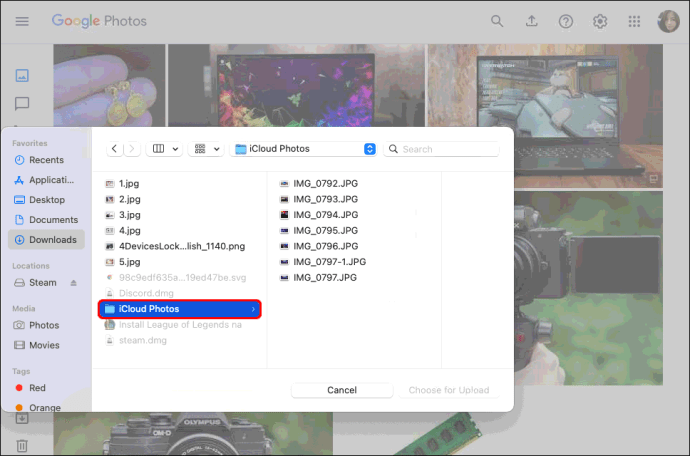Open the iCloud Photos location popup

303,149
